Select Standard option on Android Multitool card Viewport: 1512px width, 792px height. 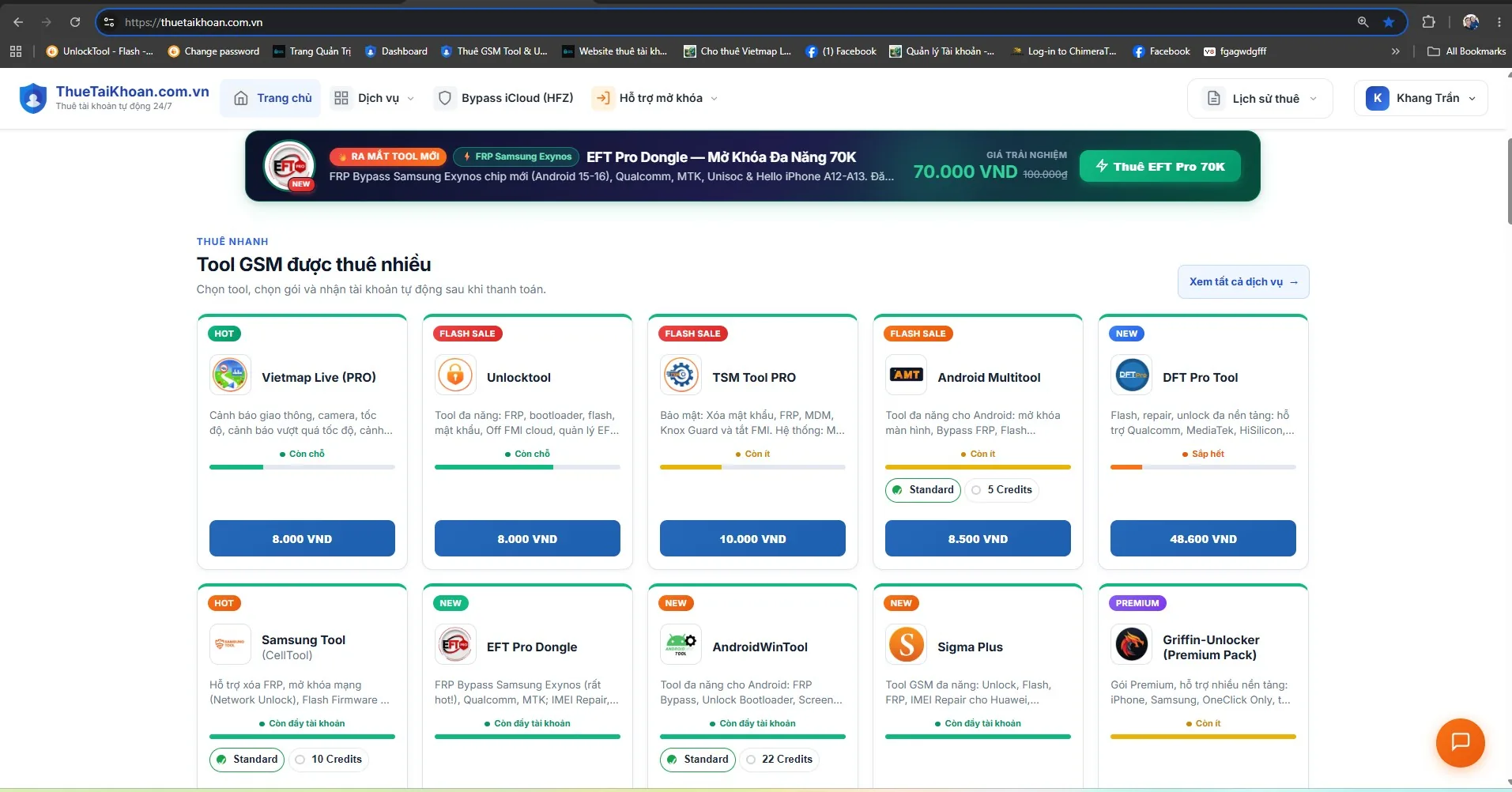coord(923,490)
